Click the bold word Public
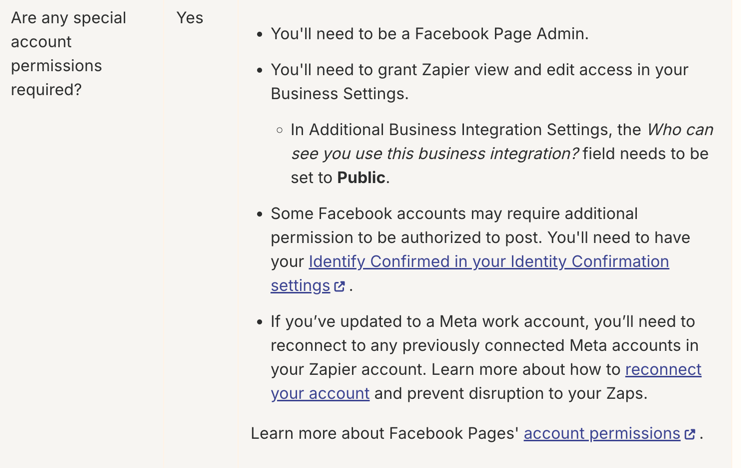The width and height of the screenshot is (741, 468). point(361,178)
